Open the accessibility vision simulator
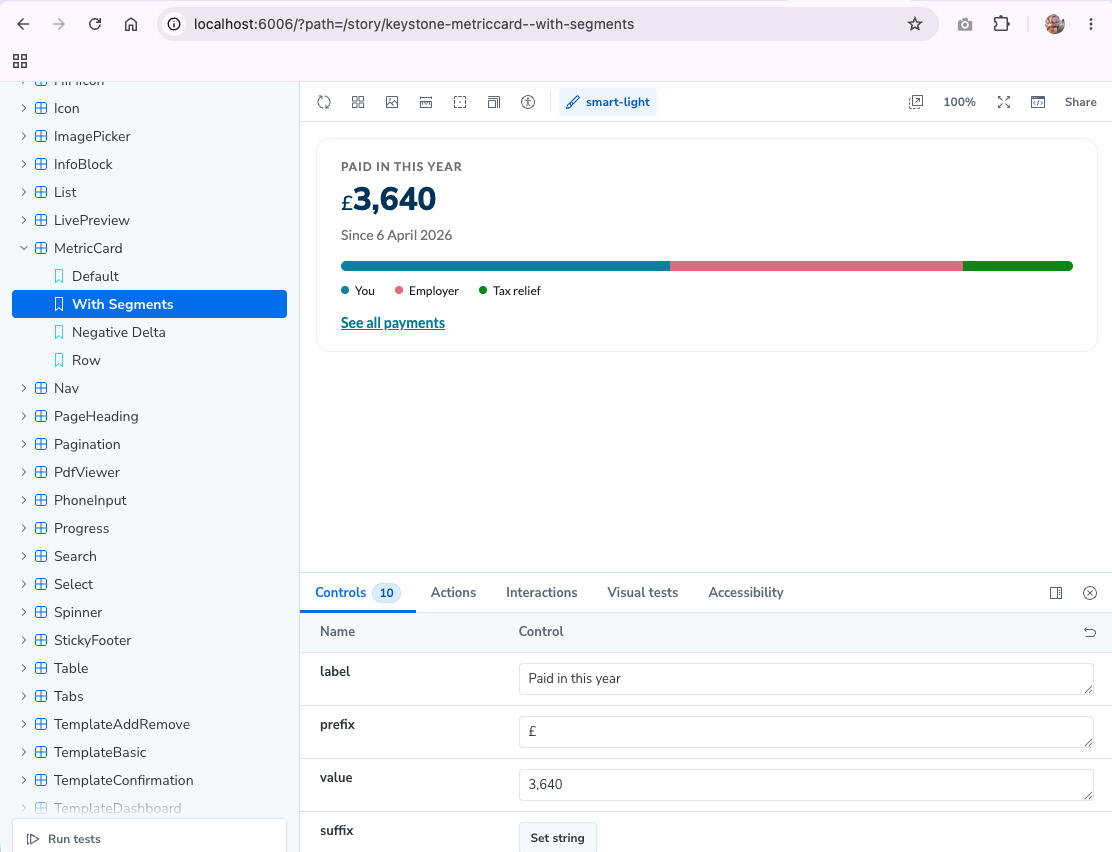 (528, 102)
